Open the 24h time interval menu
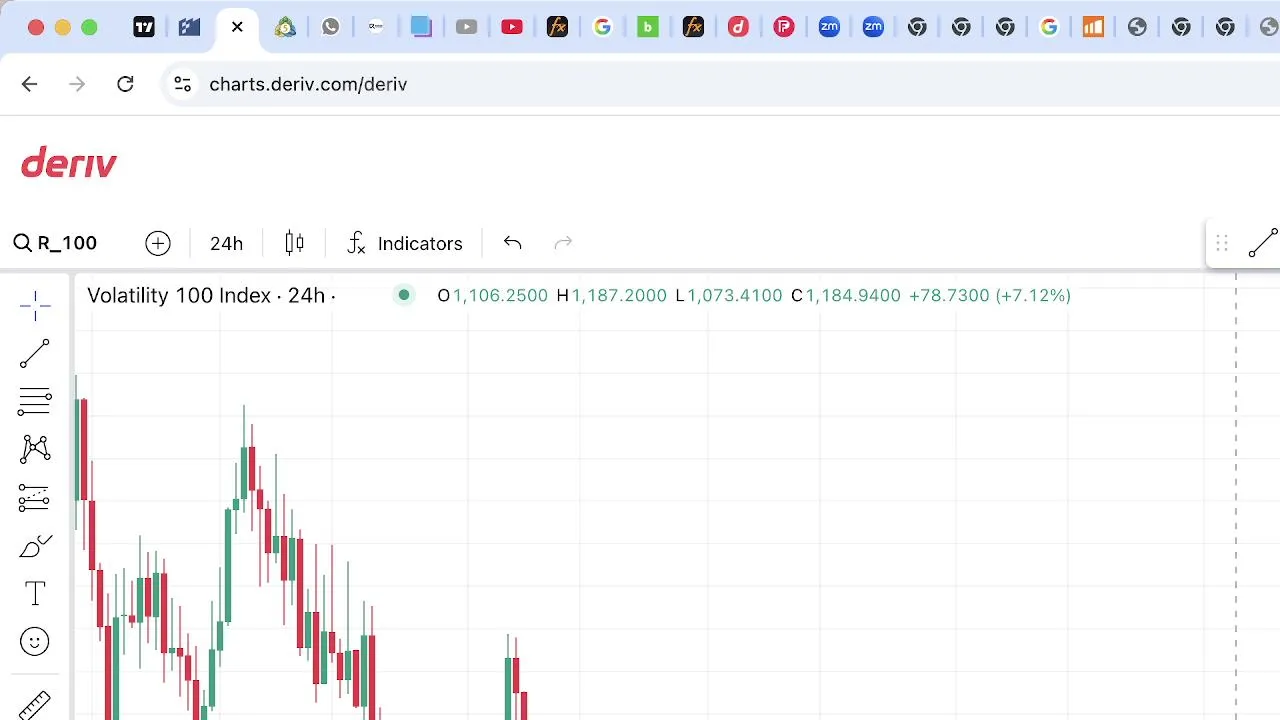 (x=226, y=243)
